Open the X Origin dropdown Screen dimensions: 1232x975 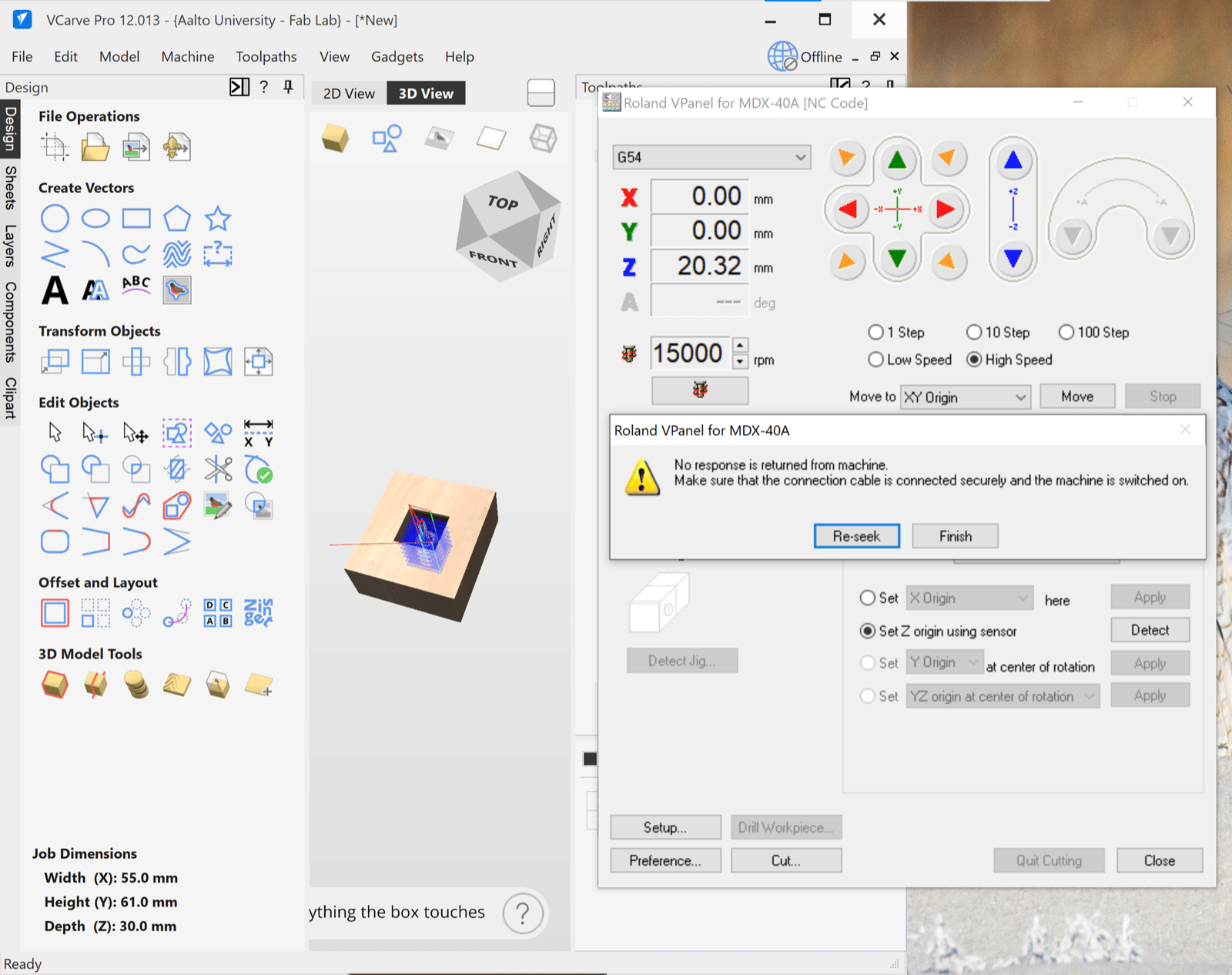click(x=969, y=598)
